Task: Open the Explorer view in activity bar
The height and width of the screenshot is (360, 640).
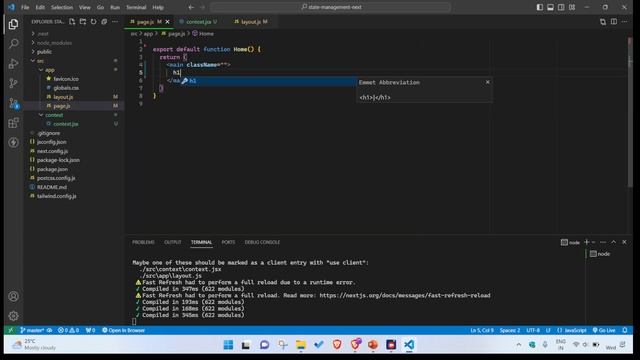Action: click(13, 24)
